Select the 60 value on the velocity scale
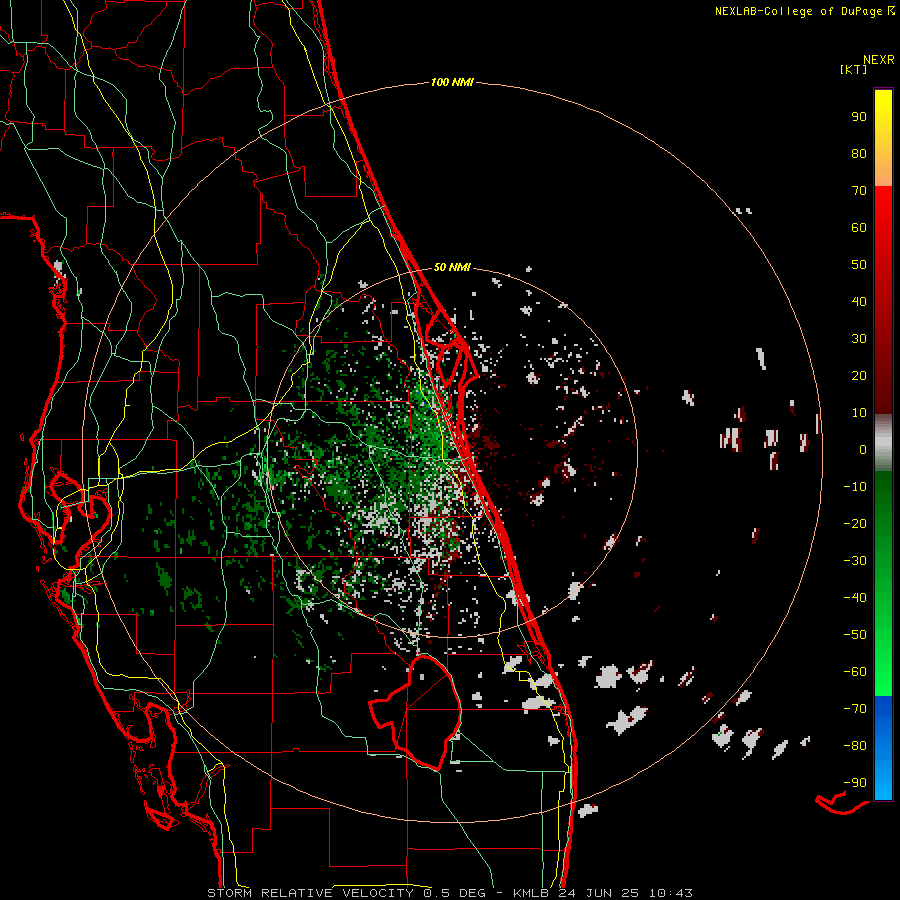 [x=859, y=227]
